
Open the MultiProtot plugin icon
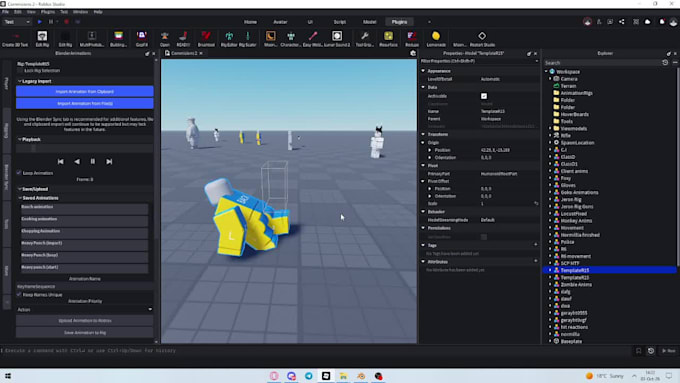[x=92, y=39]
